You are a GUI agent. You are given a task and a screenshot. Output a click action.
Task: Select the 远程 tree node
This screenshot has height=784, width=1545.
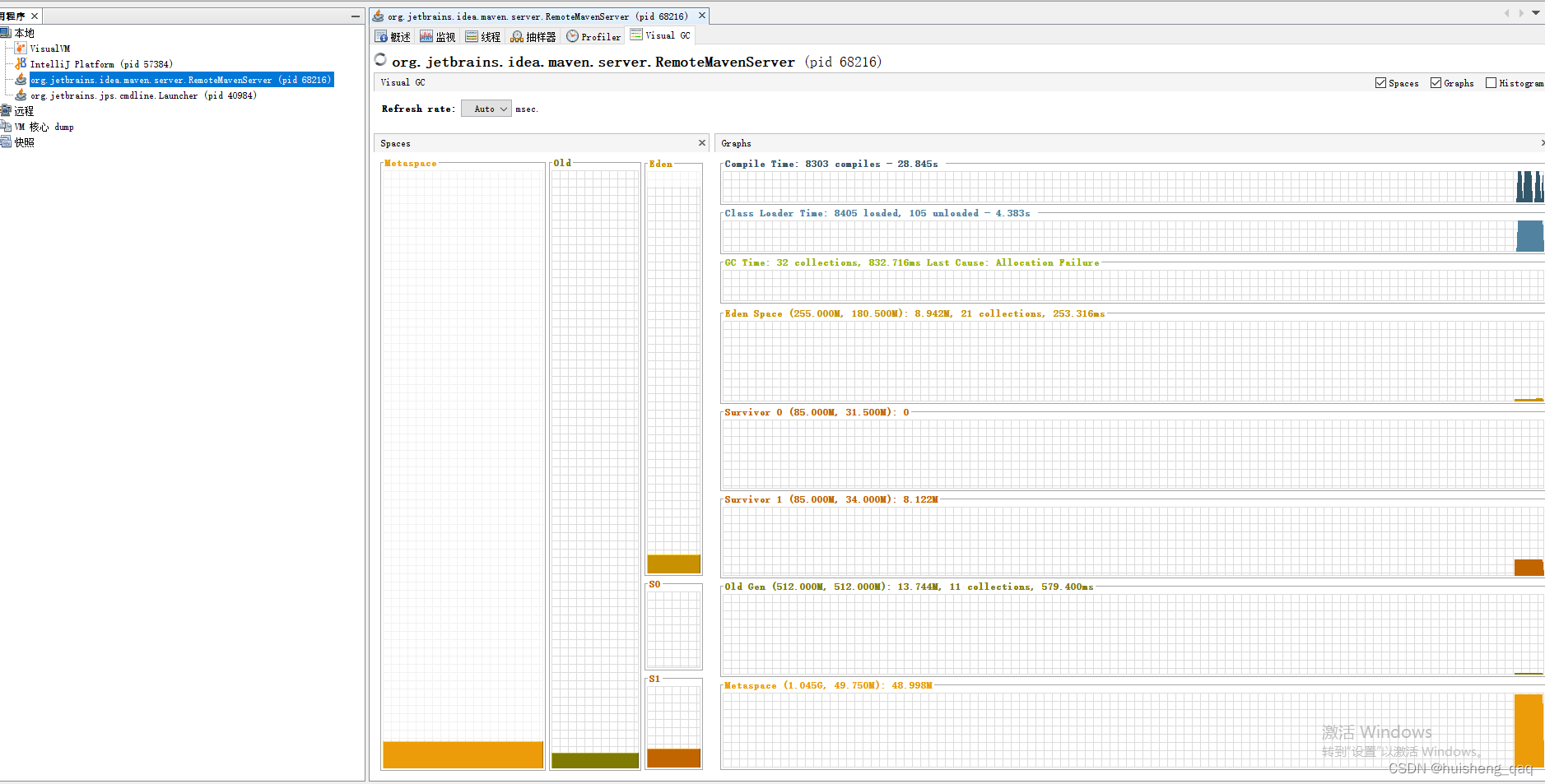24,111
